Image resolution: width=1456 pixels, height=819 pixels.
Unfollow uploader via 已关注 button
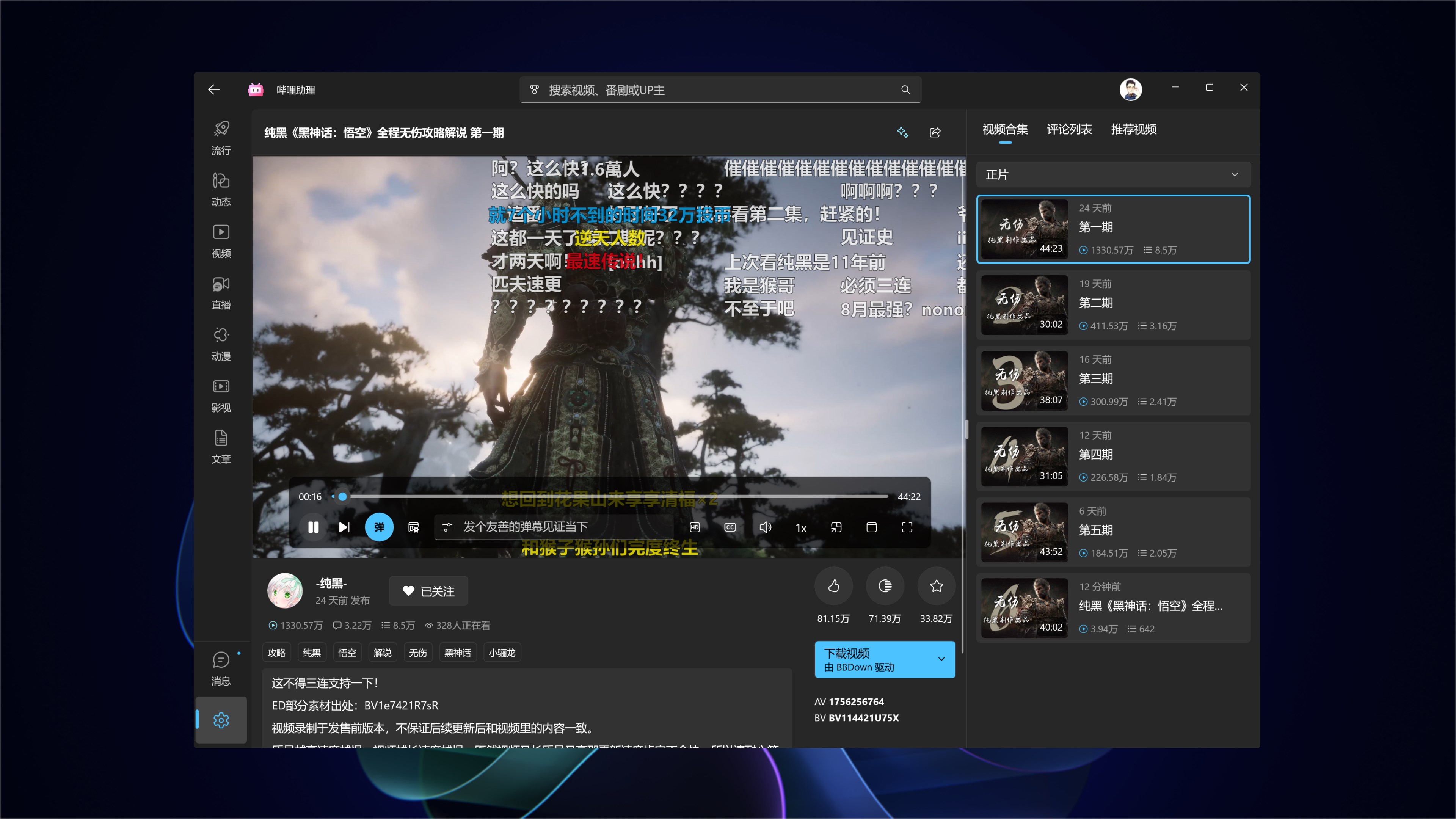point(428,591)
